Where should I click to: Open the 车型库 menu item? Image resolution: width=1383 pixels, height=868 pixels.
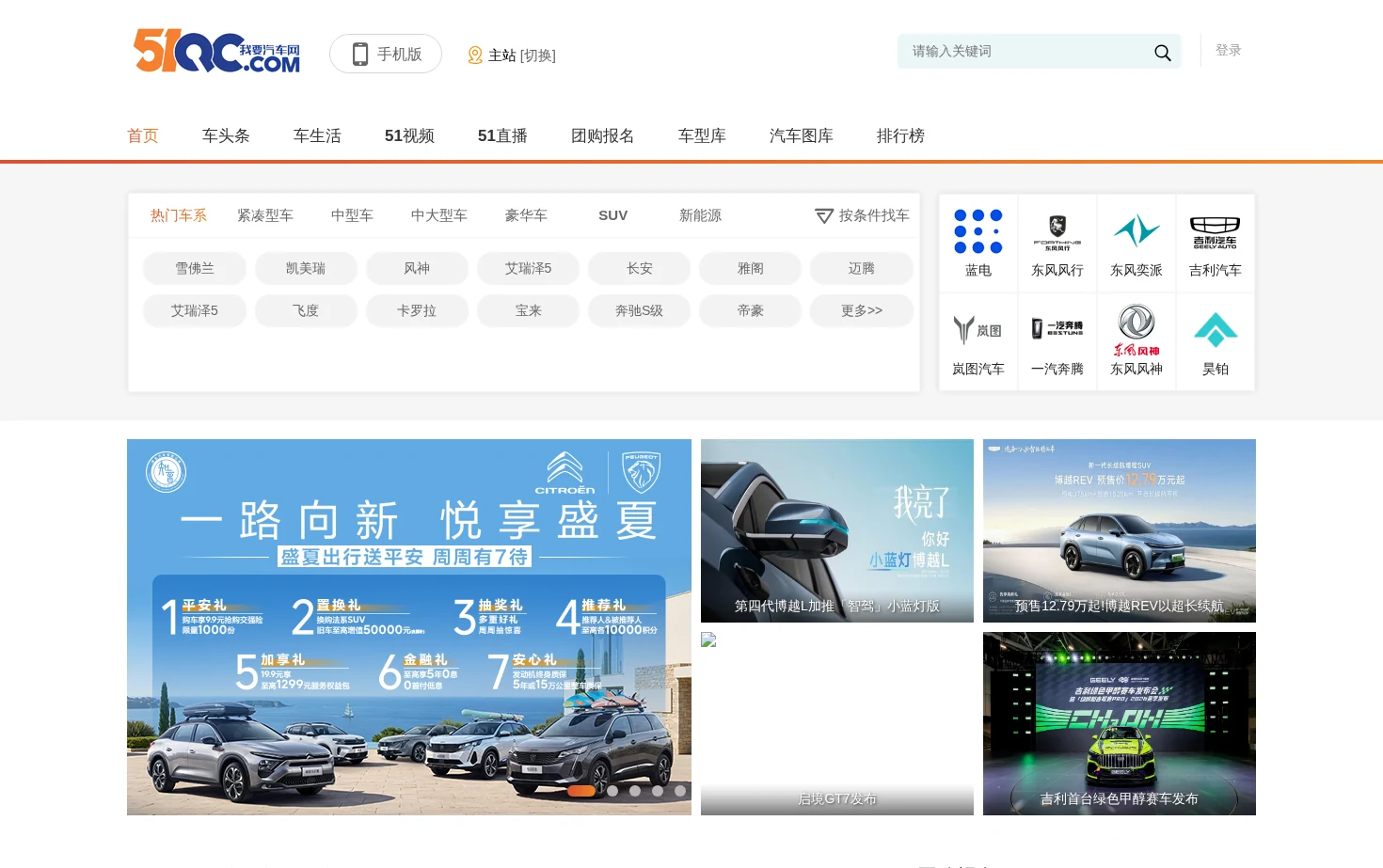(x=702, y=135)
